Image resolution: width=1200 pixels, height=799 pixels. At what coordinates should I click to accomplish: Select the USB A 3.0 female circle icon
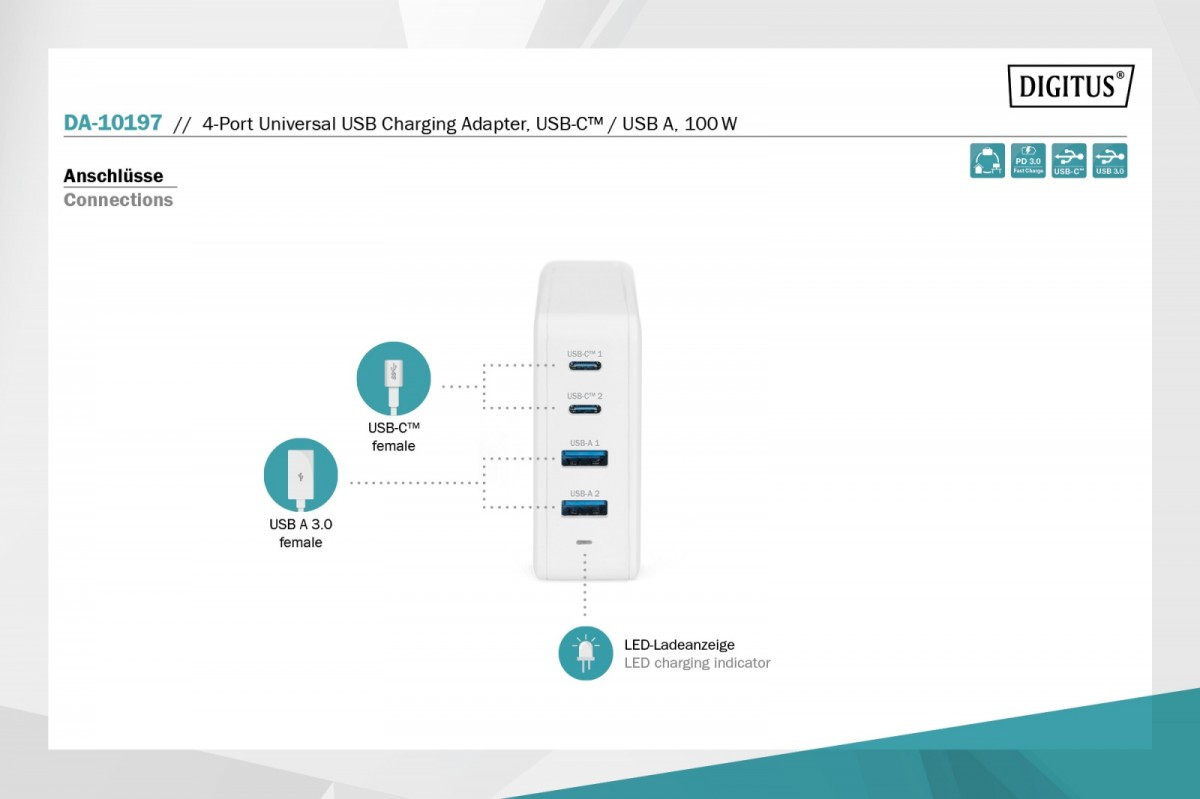click(301, 475)
